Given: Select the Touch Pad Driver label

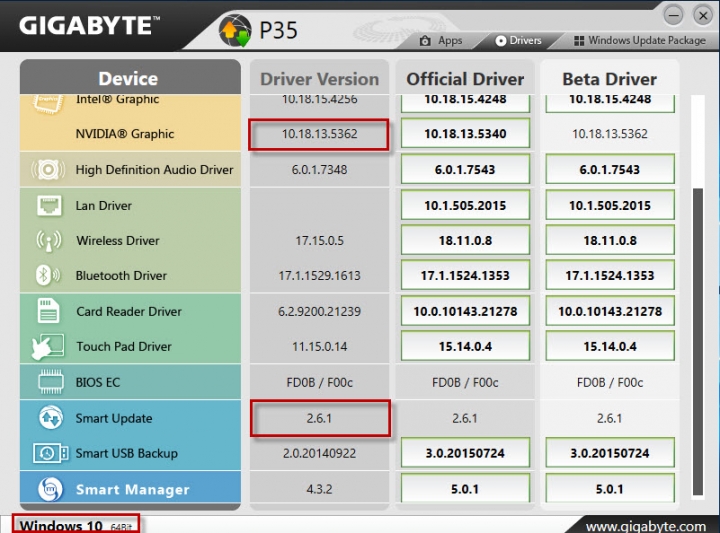Looking at the screenshot, I should (x=124, y=347).
